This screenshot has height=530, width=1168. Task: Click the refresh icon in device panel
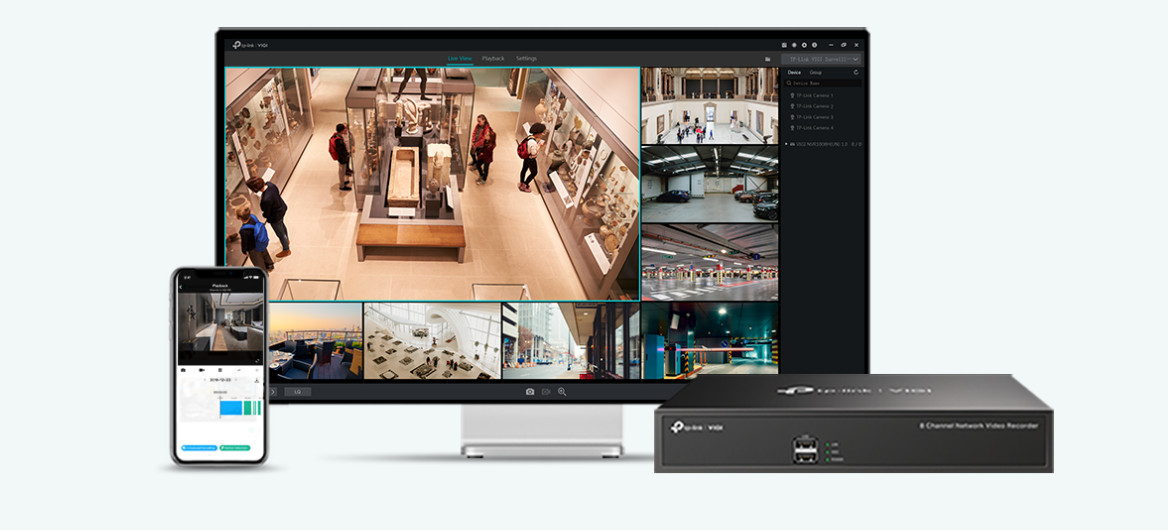point(856,72)
